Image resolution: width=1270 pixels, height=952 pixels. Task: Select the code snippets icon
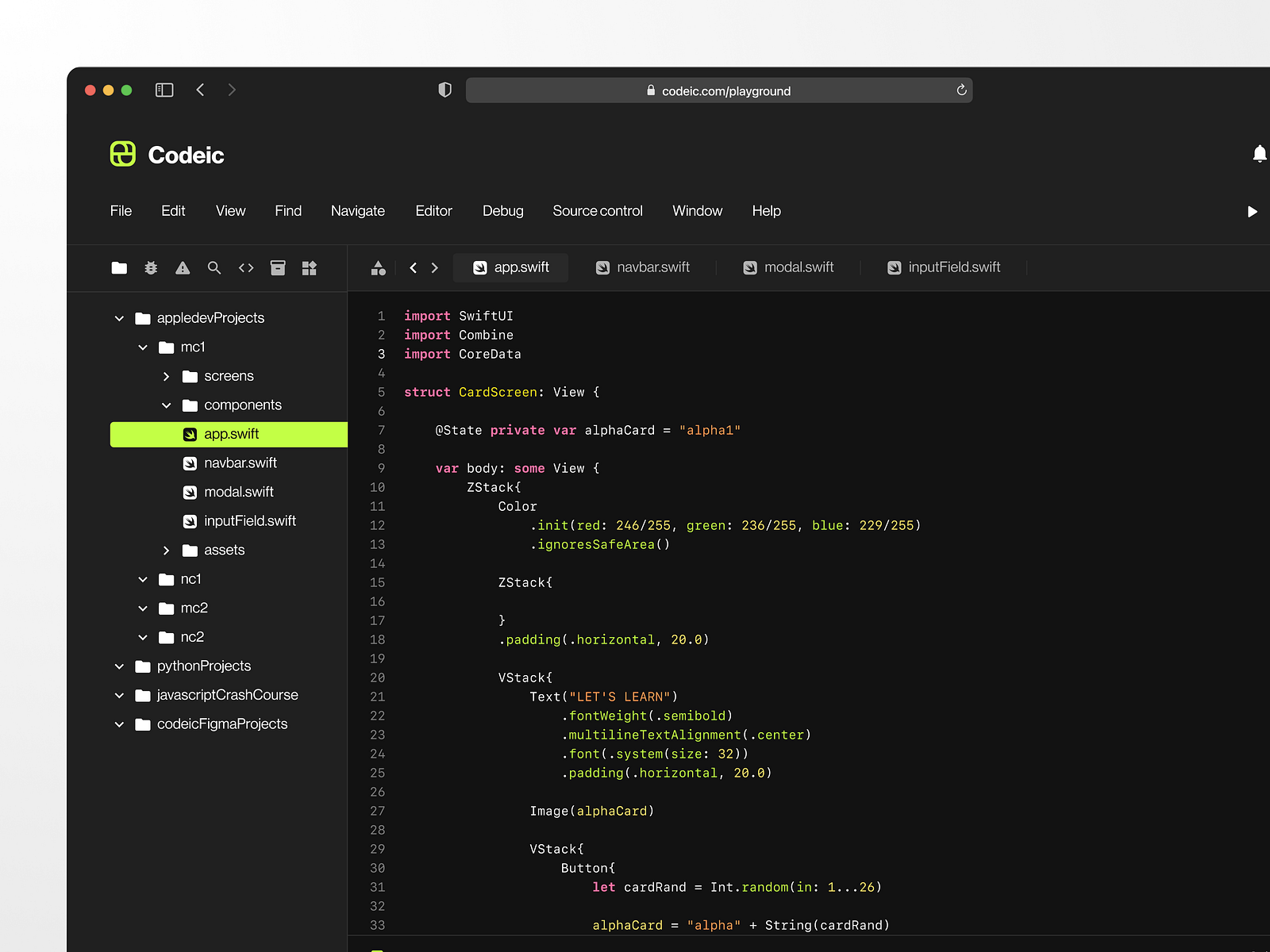(246, 268)
